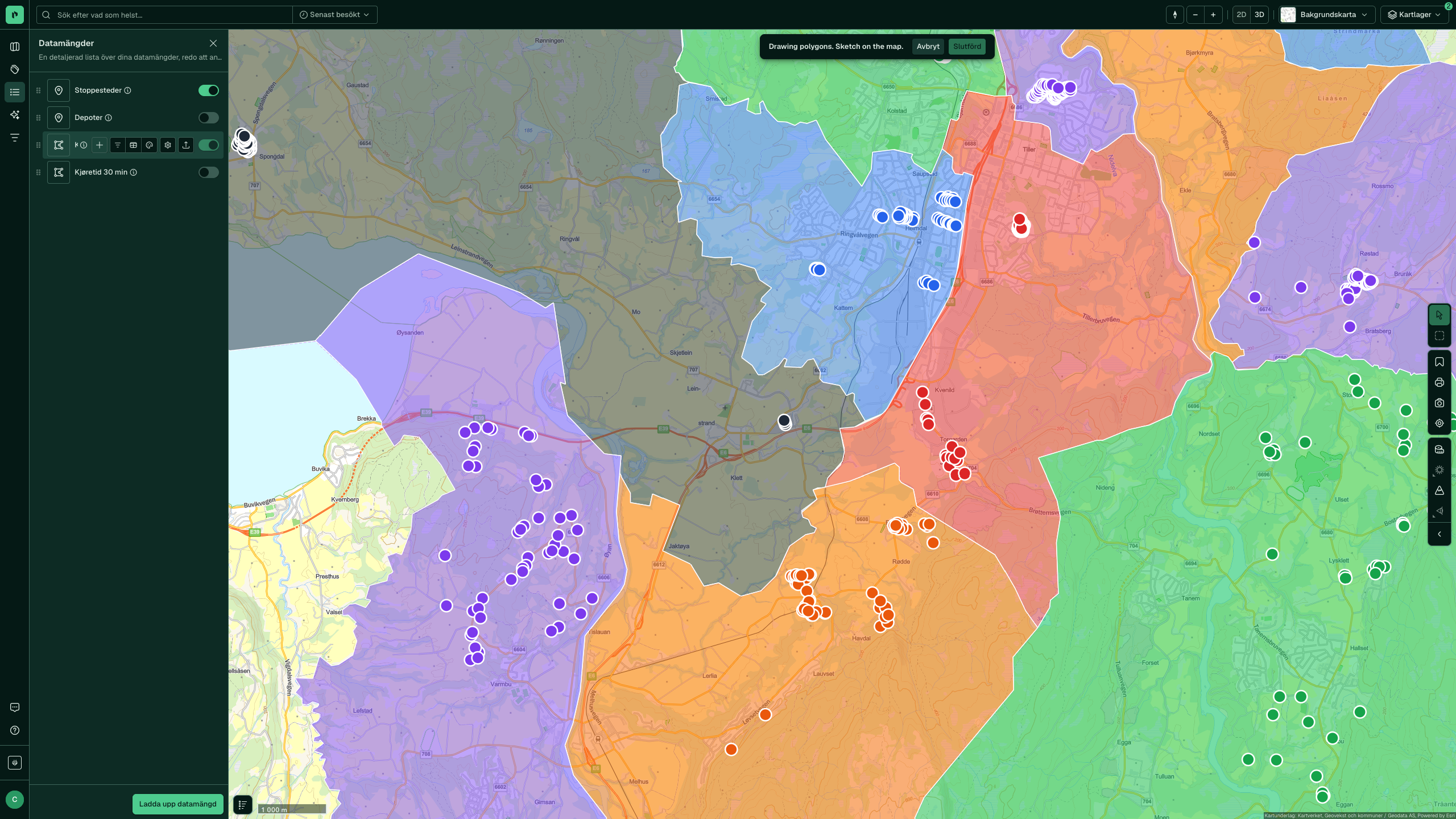
Task: Activate the rectangle selection tool
Action: 1439,336
